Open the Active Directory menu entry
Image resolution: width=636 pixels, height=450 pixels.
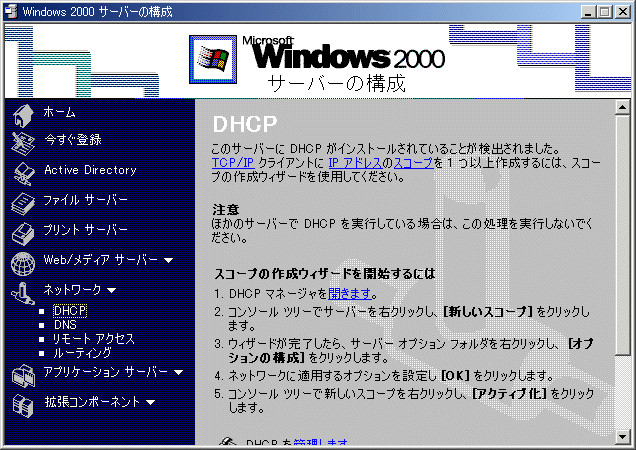[x=90, y=170]
